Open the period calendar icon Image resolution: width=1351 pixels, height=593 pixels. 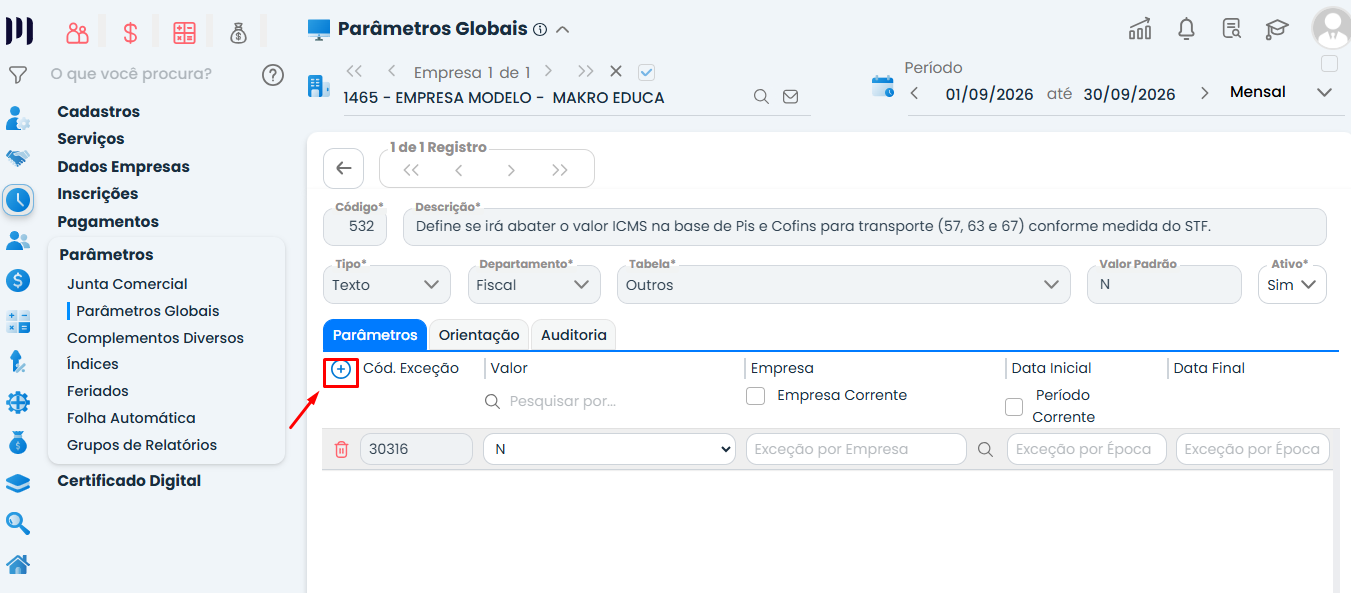click(x=883, y=86)
